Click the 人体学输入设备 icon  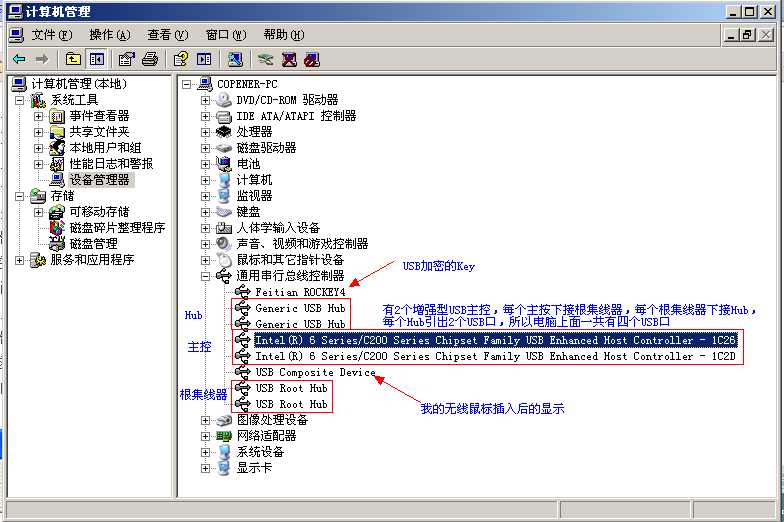224,228
